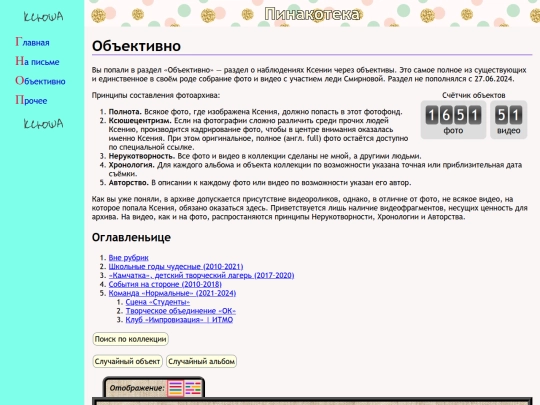
Task: Click the bold Авторство. principle text
Action: click(128, 183)
